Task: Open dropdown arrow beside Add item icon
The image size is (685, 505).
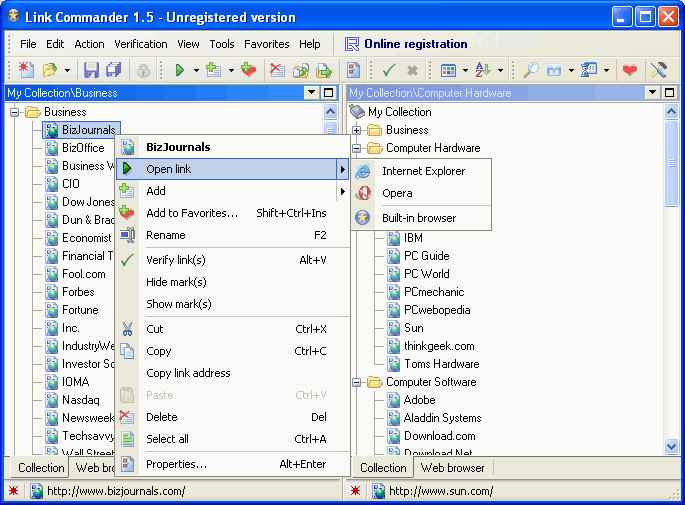Action: (231, 70)
